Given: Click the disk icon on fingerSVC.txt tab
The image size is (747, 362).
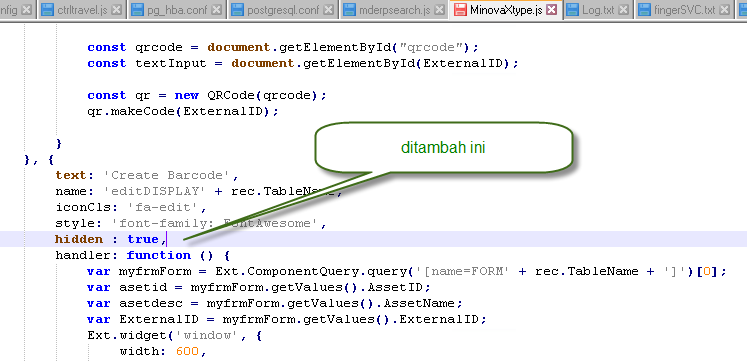Looking at the screenshot, I should click(x=645, y=10).
